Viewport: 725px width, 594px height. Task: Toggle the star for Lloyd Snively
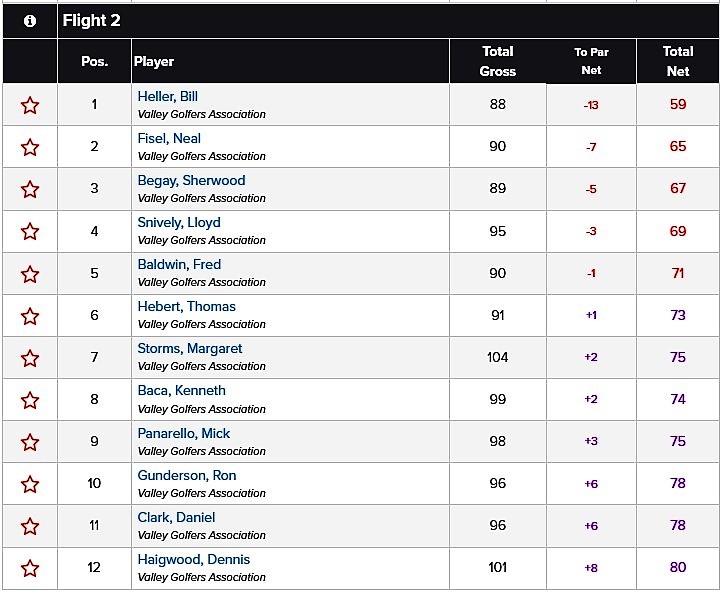(30, 232)
